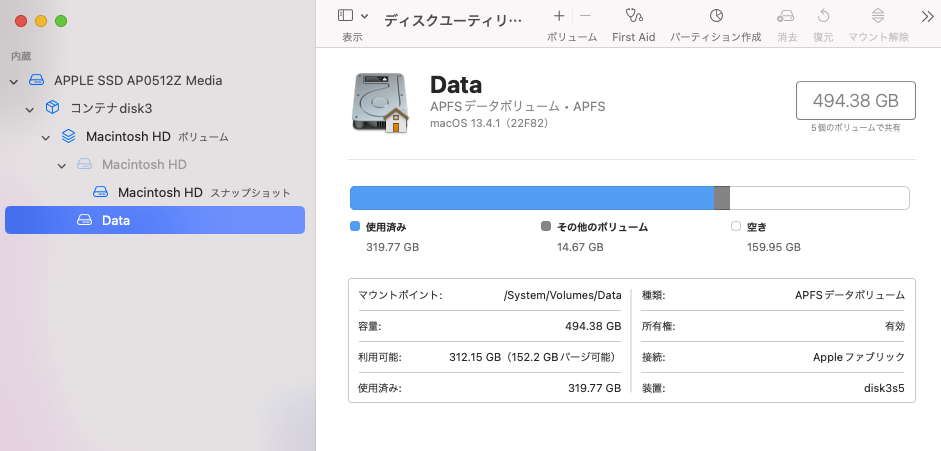Click the ディスクユーティリ… window title
This screenshot has width=941, height=451.
453,20
